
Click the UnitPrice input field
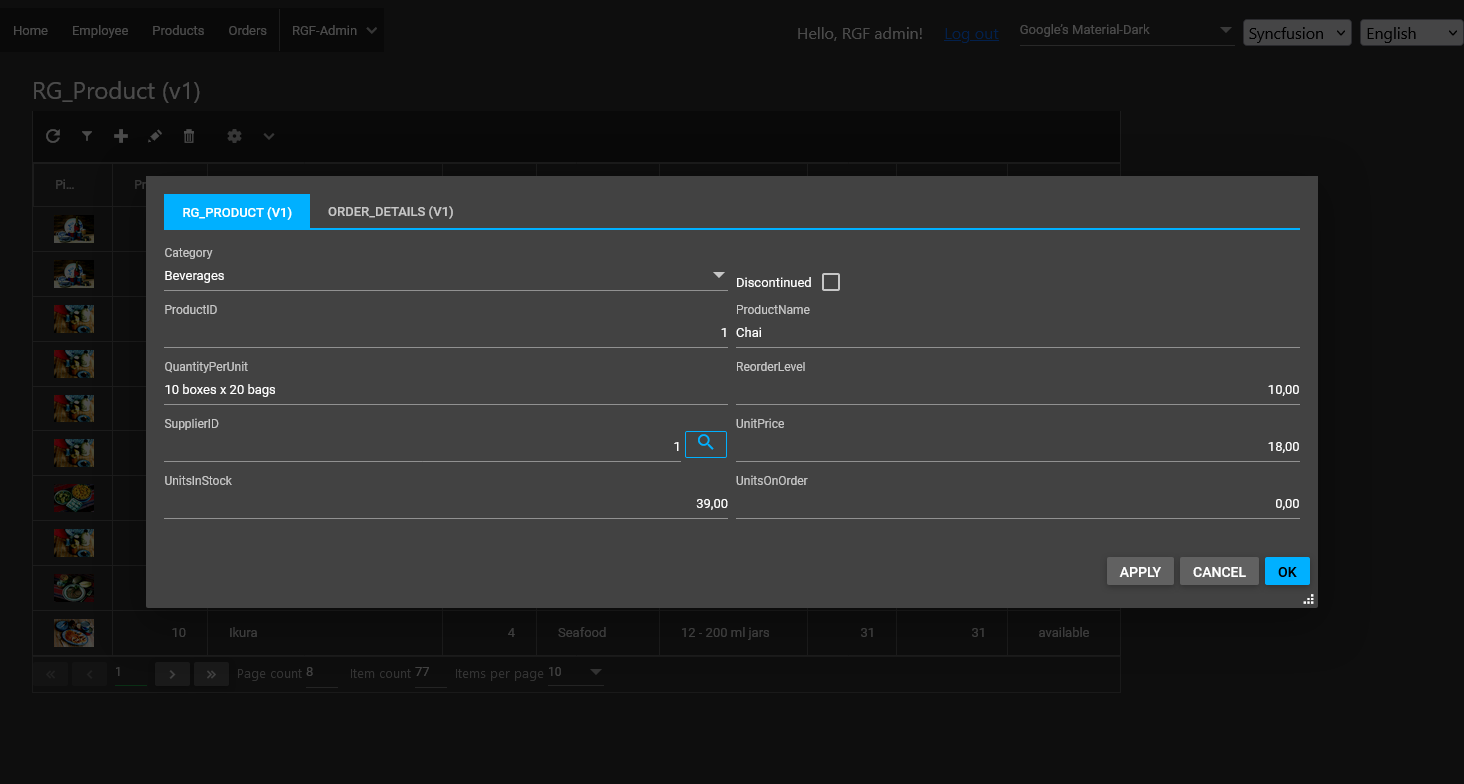1016,447
